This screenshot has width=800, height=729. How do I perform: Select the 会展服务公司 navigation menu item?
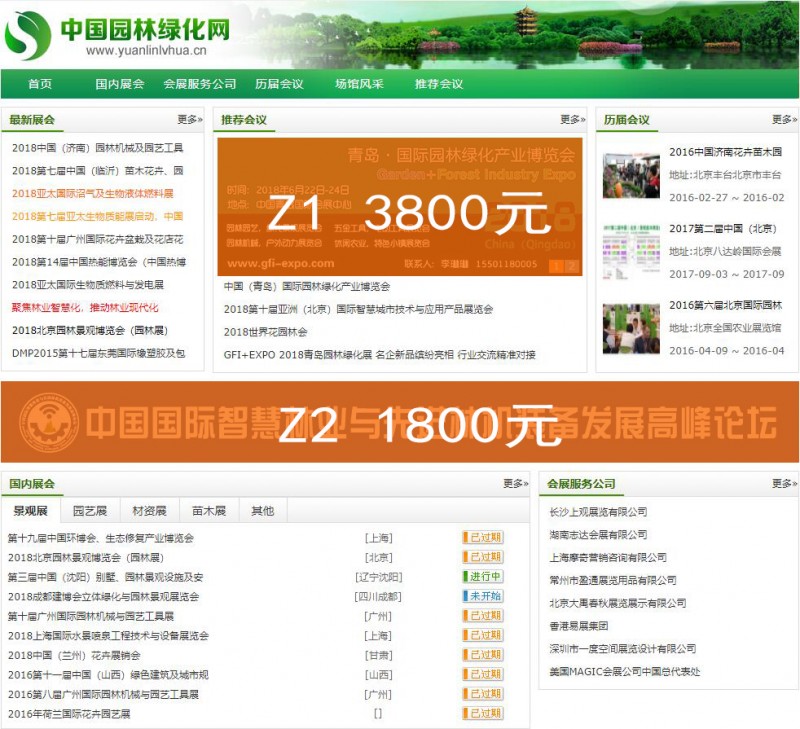tap(199, 84)
